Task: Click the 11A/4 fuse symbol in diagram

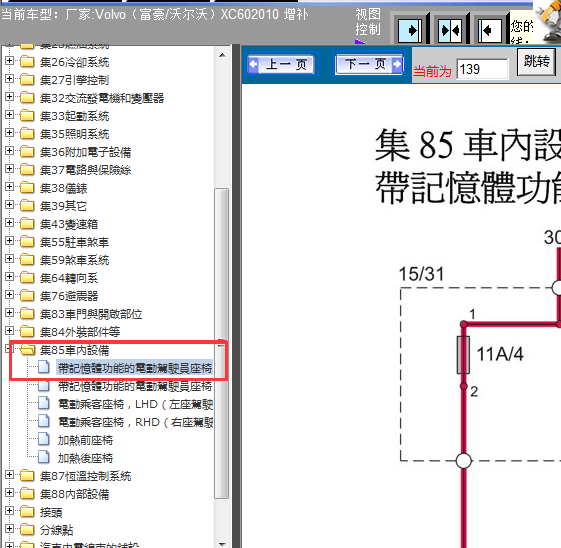Action: click(x=463, y=355)
